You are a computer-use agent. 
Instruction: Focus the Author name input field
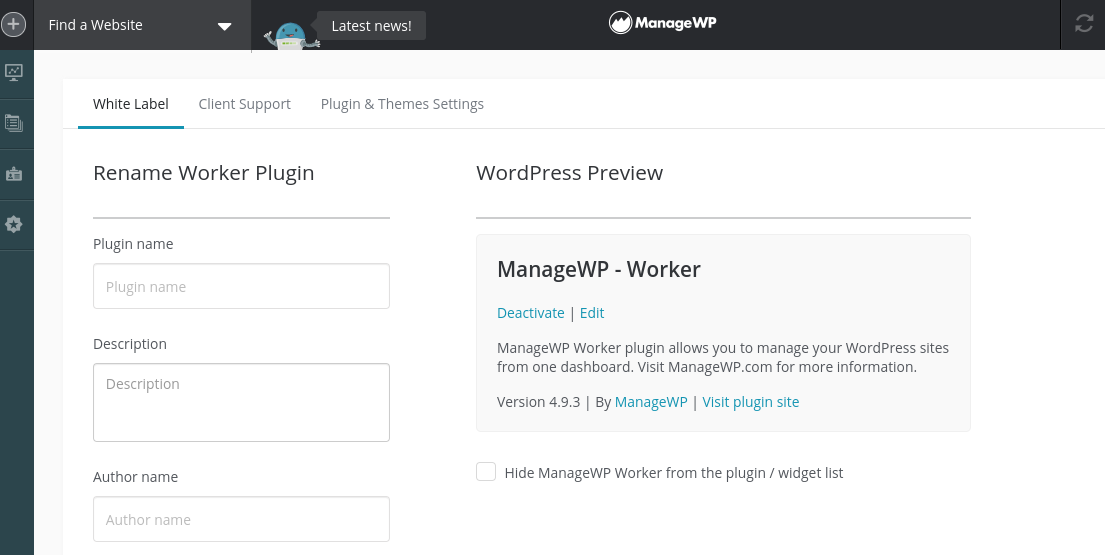click(x=241, y=519)
